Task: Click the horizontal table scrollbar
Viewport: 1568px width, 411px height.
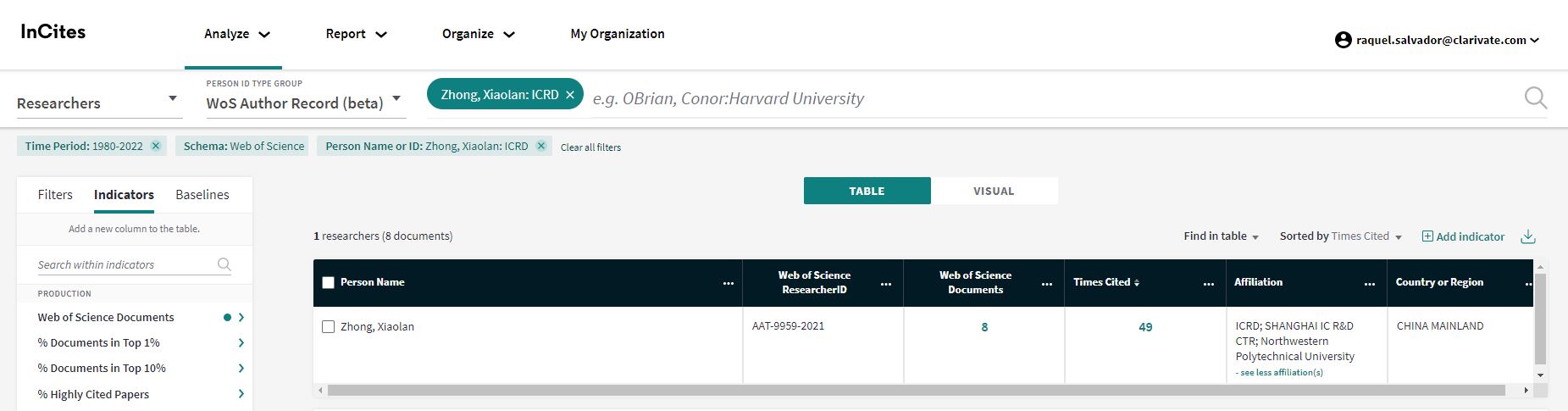Action: [915, 391]
